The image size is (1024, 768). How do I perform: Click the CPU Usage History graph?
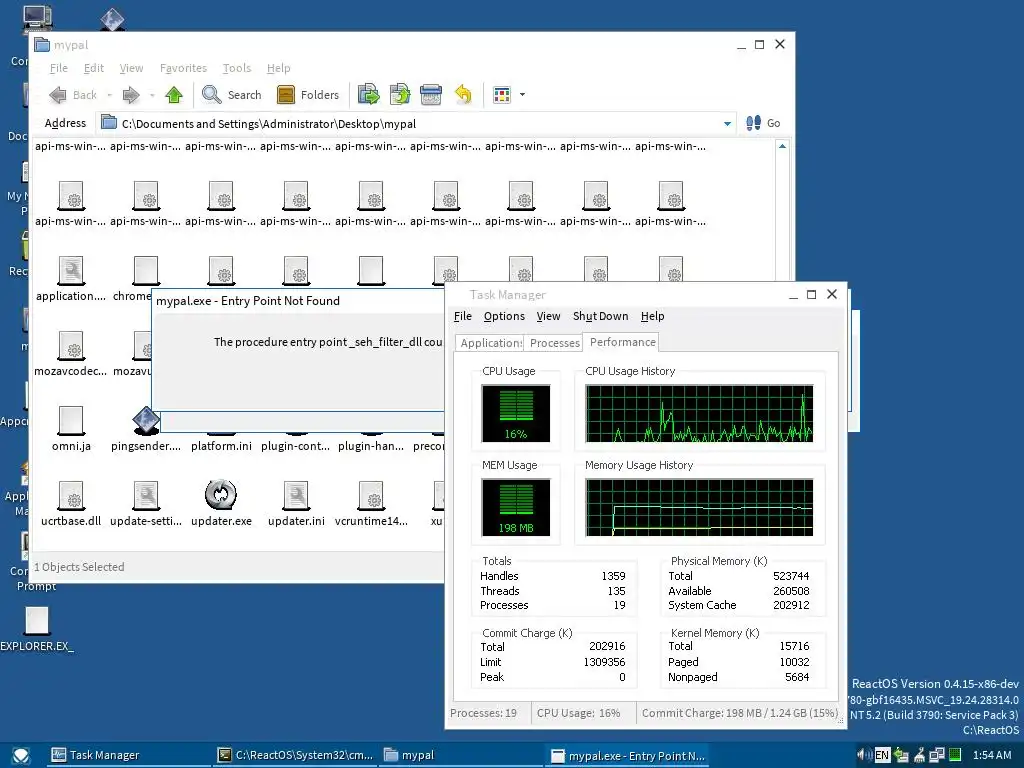[x=699, y=413]
